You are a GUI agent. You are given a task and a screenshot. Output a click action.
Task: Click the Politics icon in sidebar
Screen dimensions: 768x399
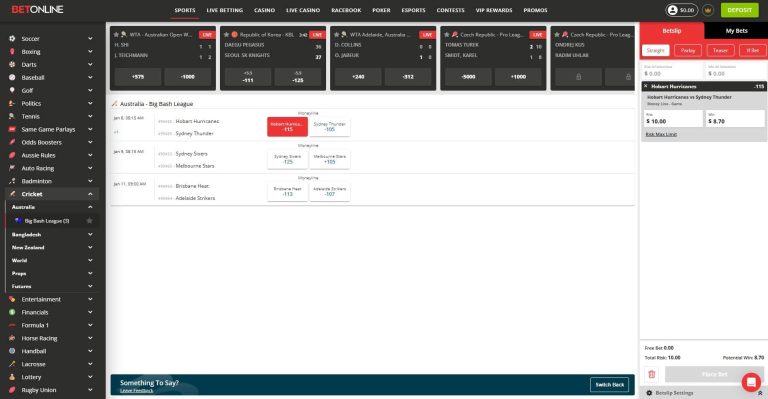pyautogui.click(x=12, y=103)
